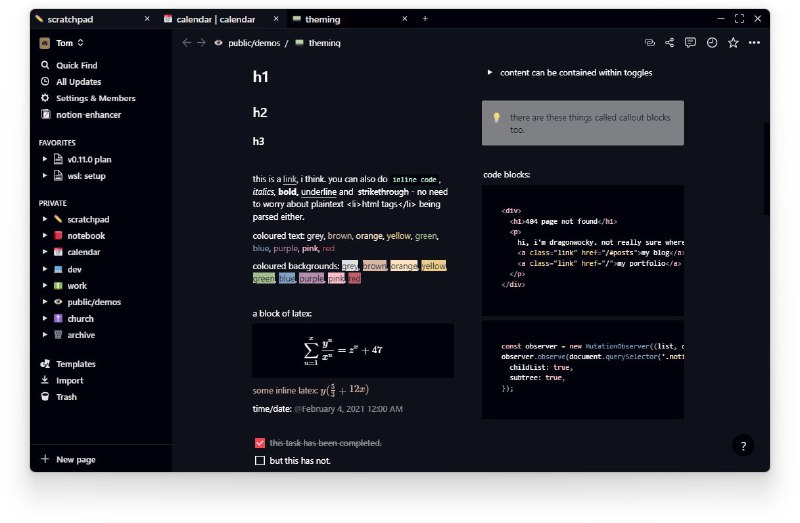Click the dev laptop icon
The image size is (800, 523).
point(58,269)
